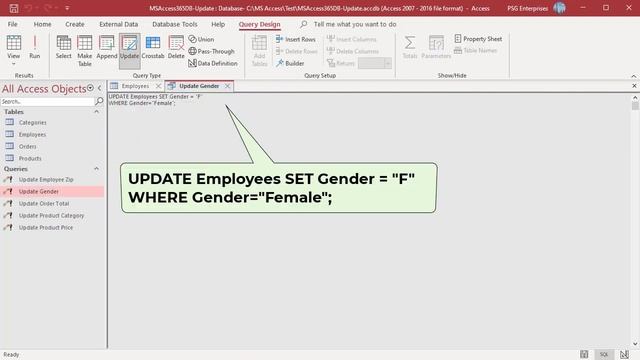Open the Help ribbon tab
Viewport: 640px width, 360px height.
pyautogui.click(x=218, y=24)
